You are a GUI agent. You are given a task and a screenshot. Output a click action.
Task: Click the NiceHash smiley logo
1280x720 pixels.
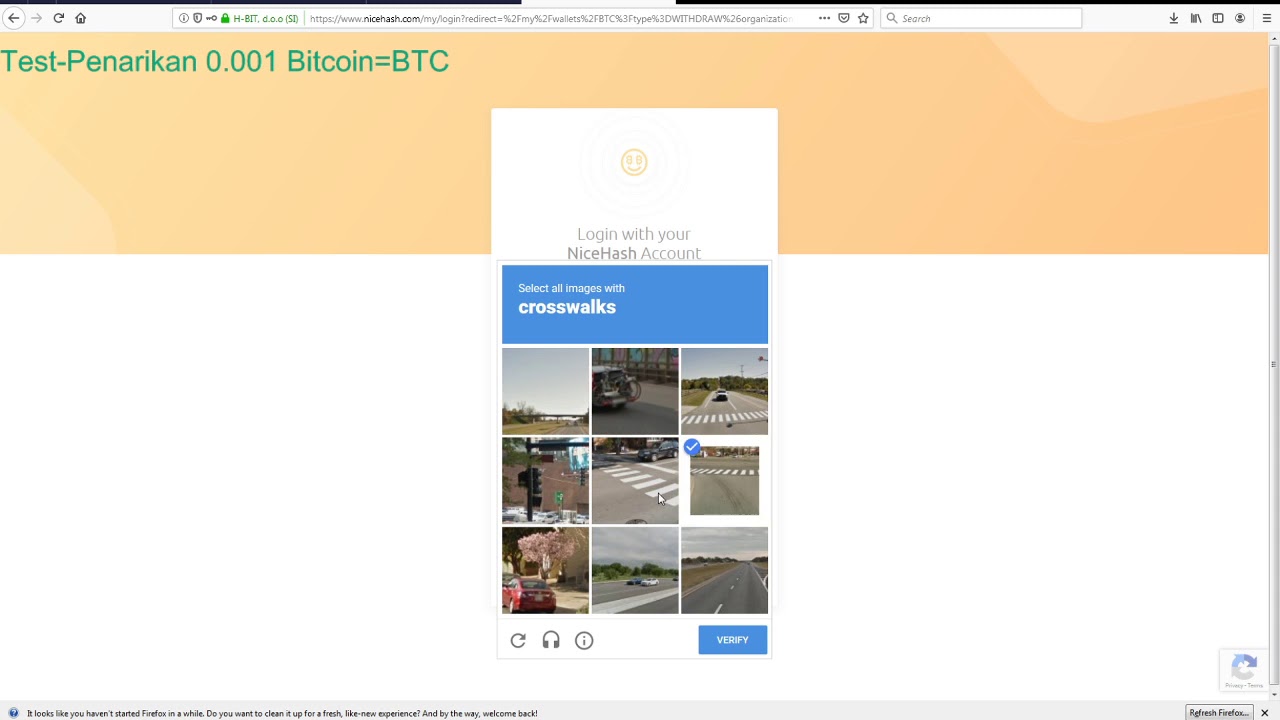[x=634, y=162]
